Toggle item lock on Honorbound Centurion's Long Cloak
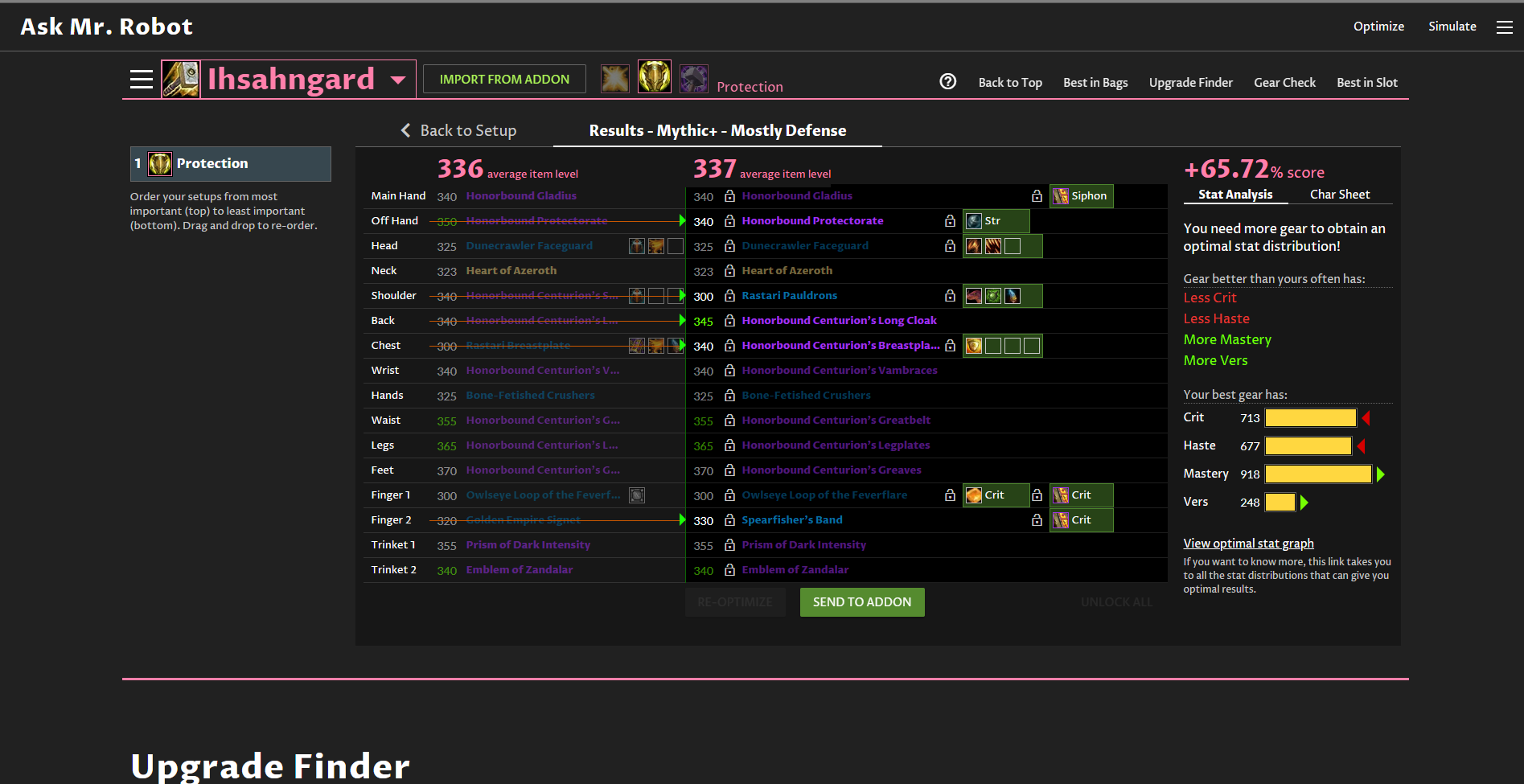 point(729,321)
